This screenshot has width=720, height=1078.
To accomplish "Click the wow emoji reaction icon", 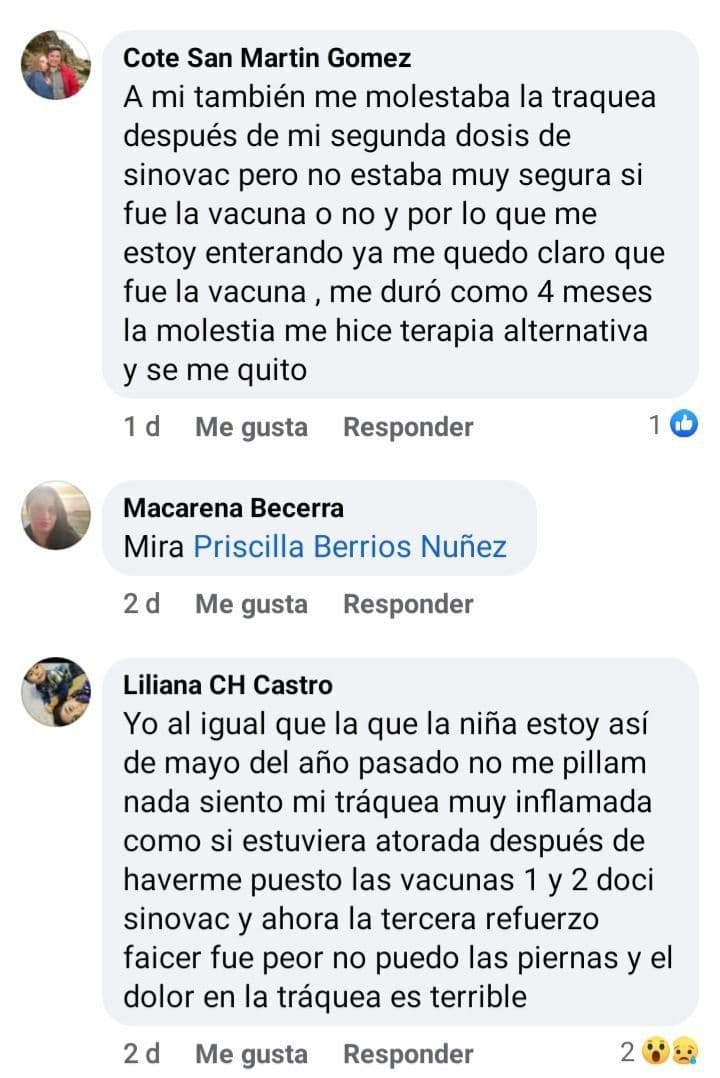I will 656,1051.
